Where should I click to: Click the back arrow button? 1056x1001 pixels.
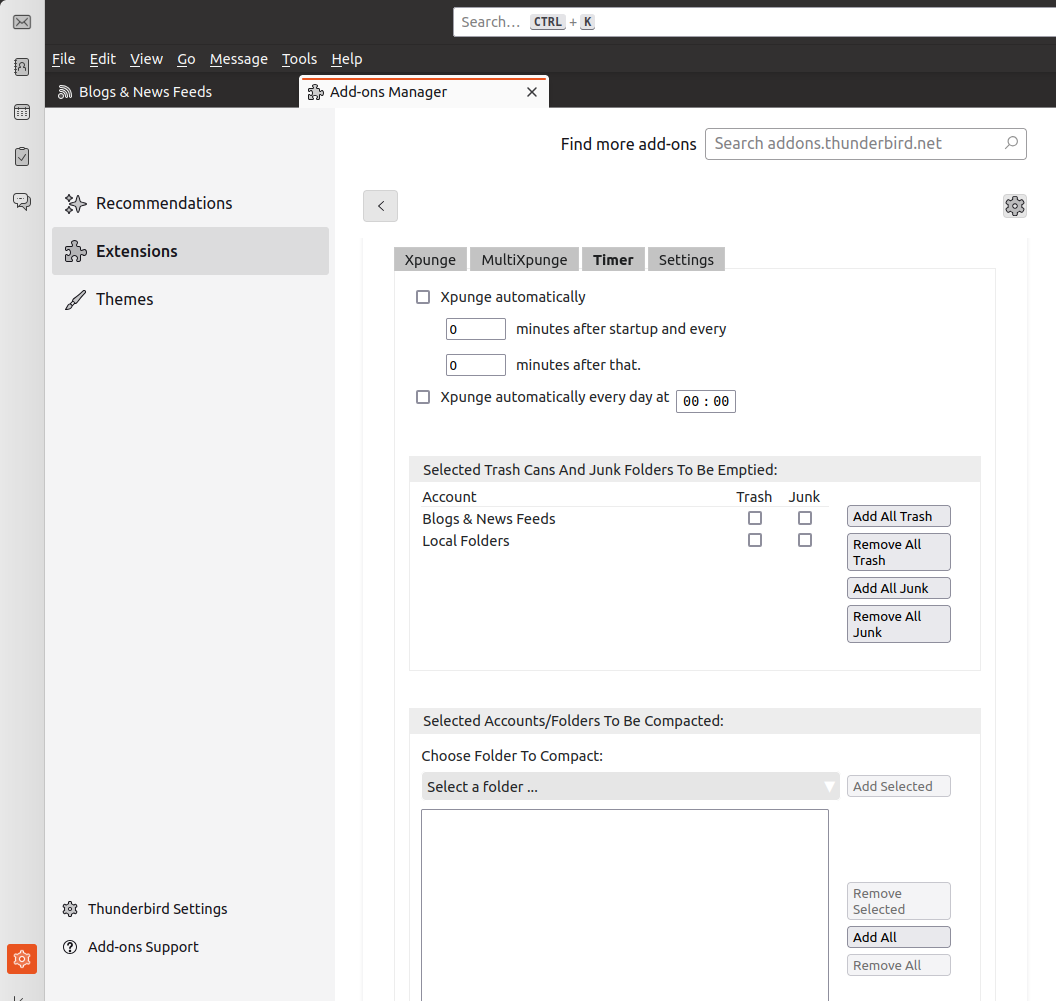(381, 206)
